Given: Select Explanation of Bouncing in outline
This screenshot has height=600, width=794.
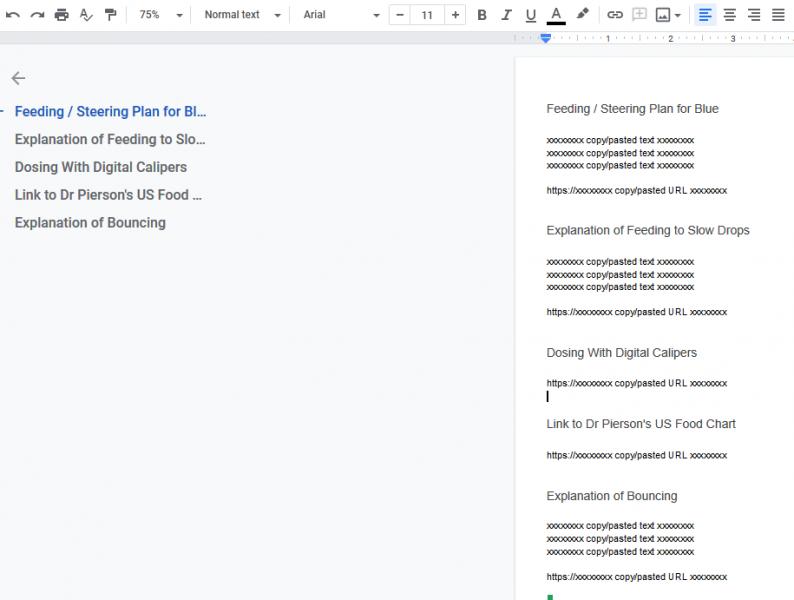Looking at the screenshot, I should [x=90, y=223].
